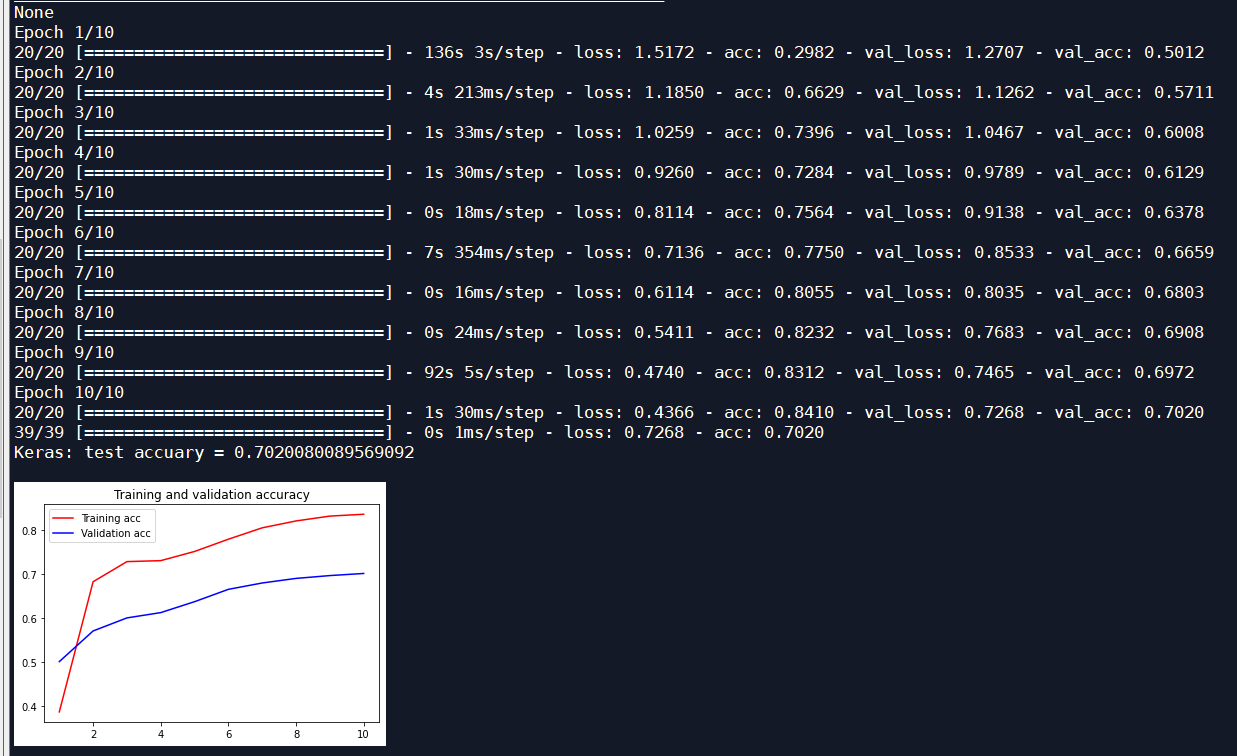1237x756 pixels.
Task: Click the value 'val_acc: 0.6972'
Action: point(1119,372)
